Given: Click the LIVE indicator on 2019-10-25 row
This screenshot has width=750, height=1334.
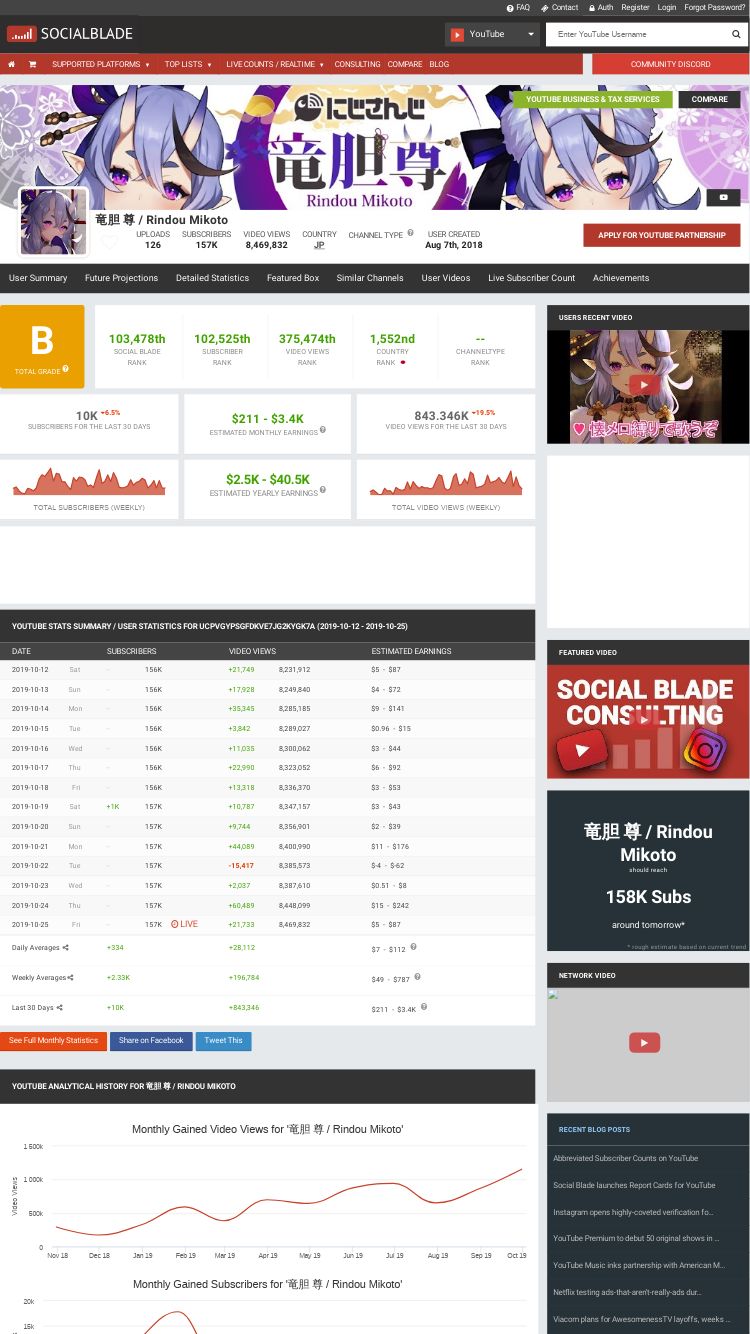Looking at the screenshot, I should pos(184,924).
